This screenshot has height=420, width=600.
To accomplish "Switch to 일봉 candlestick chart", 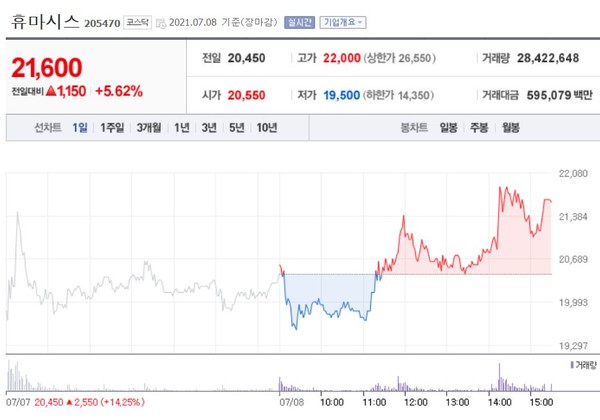I will click(449, 127).
